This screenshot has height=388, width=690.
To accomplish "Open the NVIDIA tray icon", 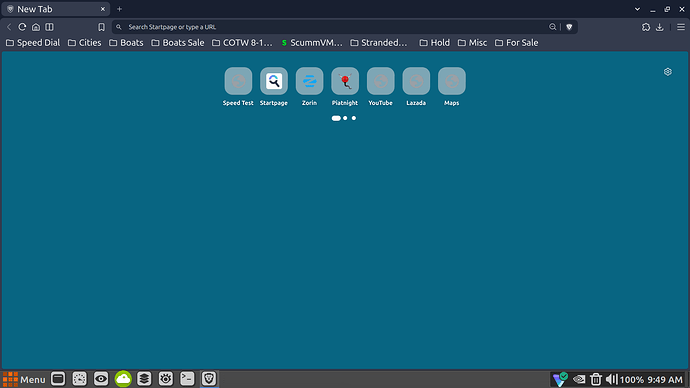I will pyautogui.click(x=579, y=379).
